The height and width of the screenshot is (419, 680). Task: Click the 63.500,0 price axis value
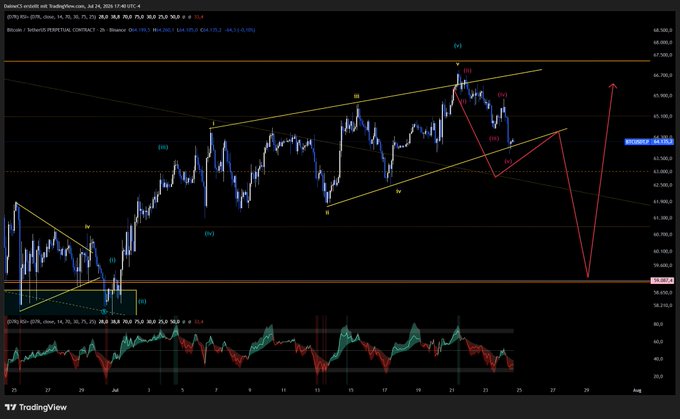click(662, 159)
